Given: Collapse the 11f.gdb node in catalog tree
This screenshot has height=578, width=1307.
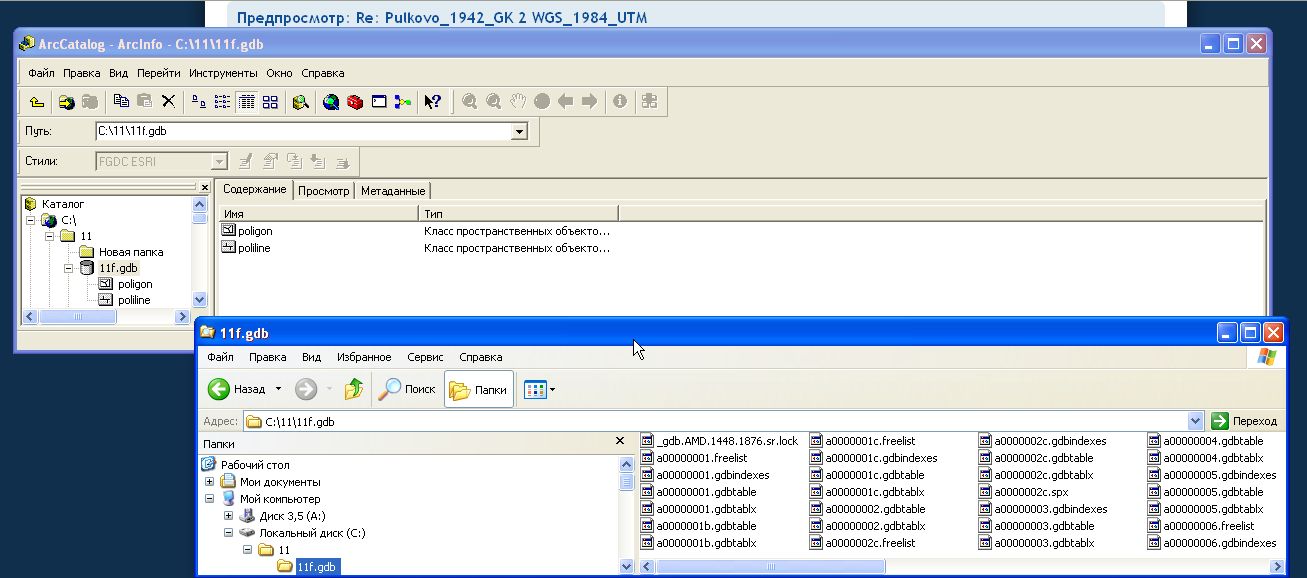Looking at the screenshot, I should click(69, 268).
